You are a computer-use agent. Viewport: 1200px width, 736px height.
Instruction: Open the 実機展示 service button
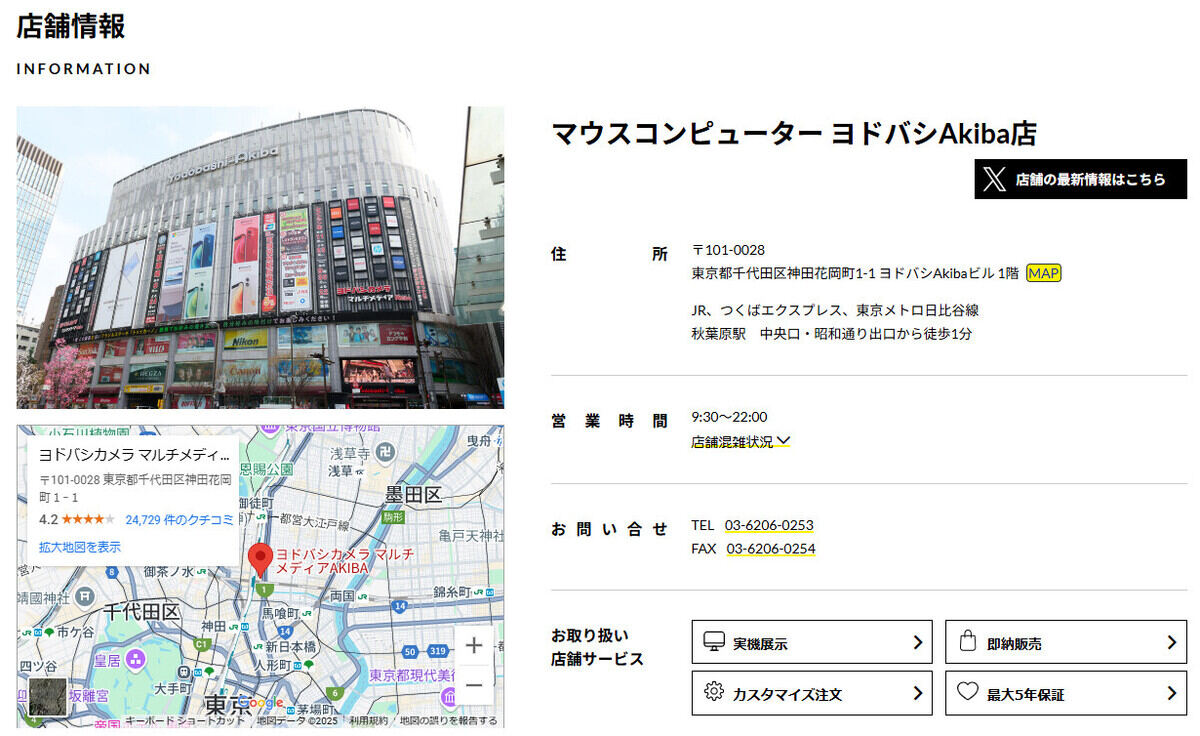812,642
